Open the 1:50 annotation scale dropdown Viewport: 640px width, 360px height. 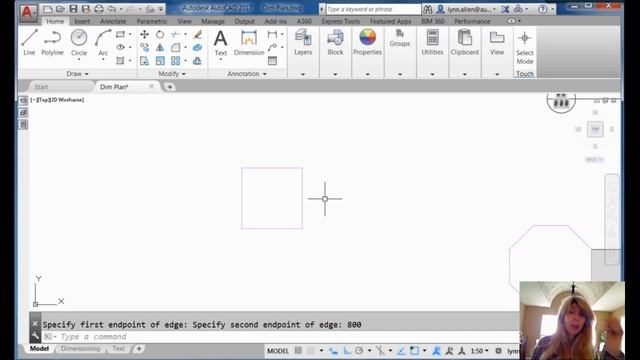point(479,351)
